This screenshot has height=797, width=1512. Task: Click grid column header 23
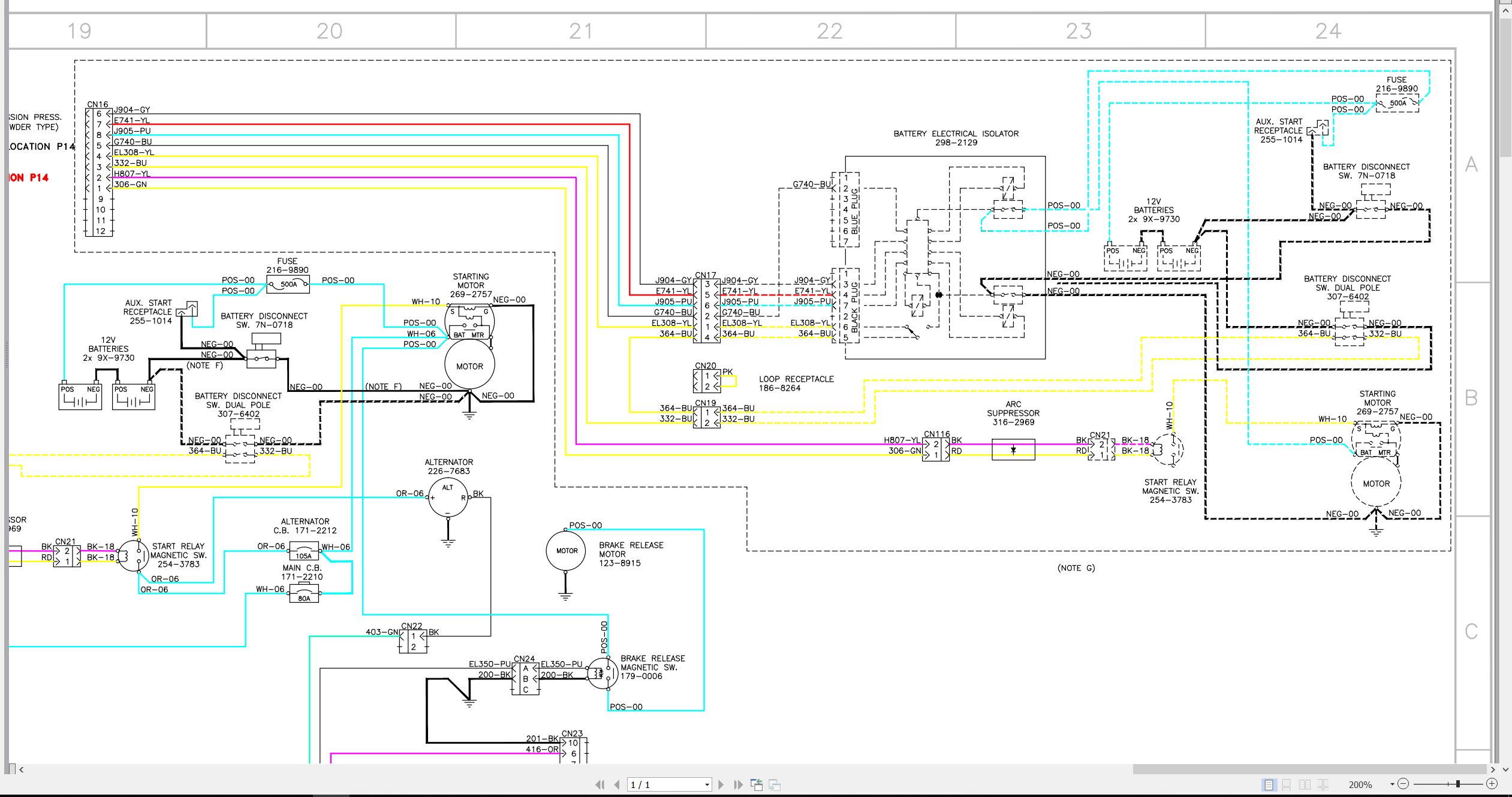(x=1079, y=31)
